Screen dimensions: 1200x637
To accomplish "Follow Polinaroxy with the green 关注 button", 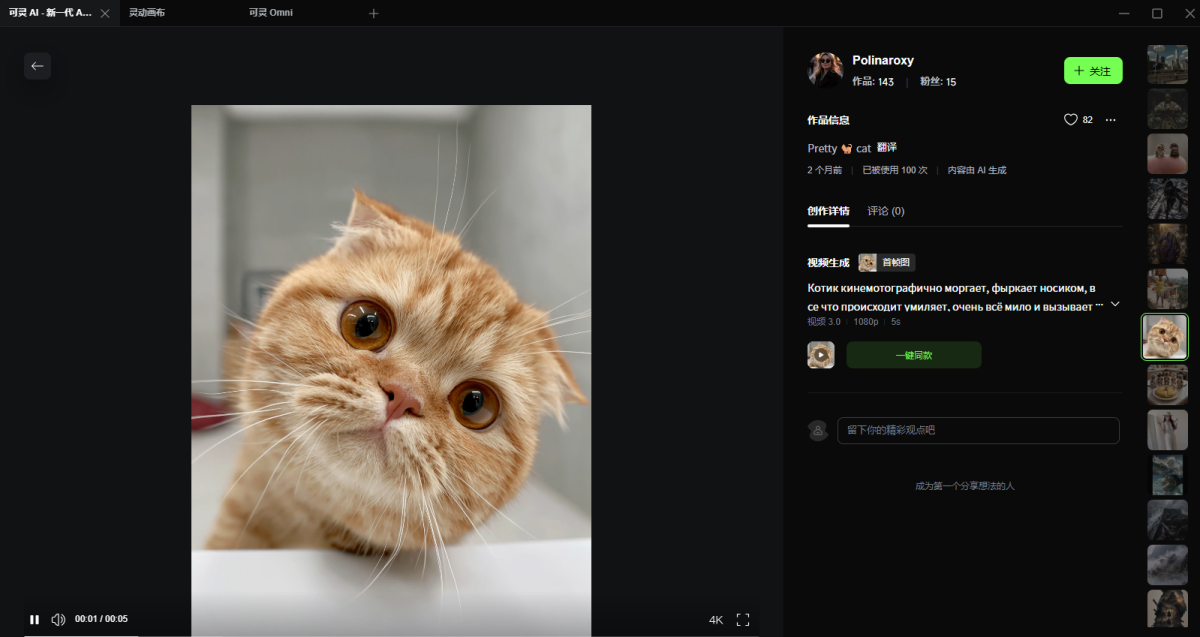I will tap(1093, 71).
